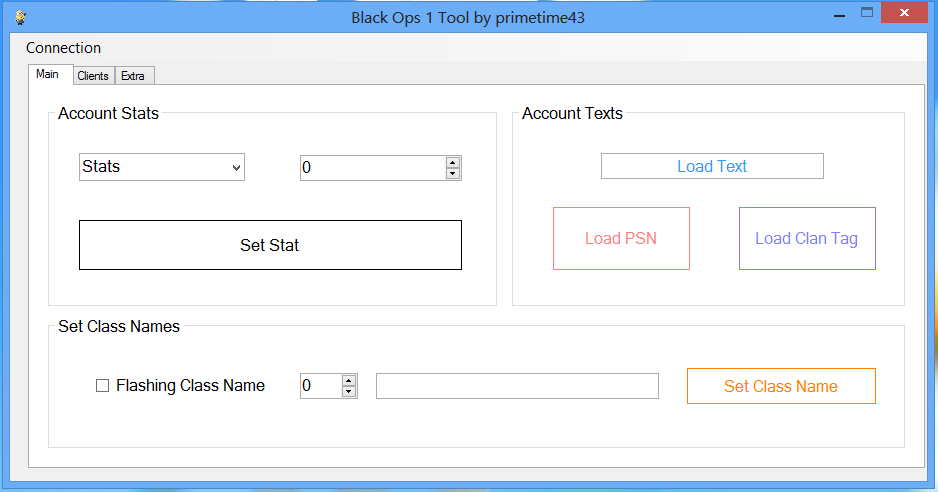Click the Set Stat button
Screen dimensions: 938x492
270,245
